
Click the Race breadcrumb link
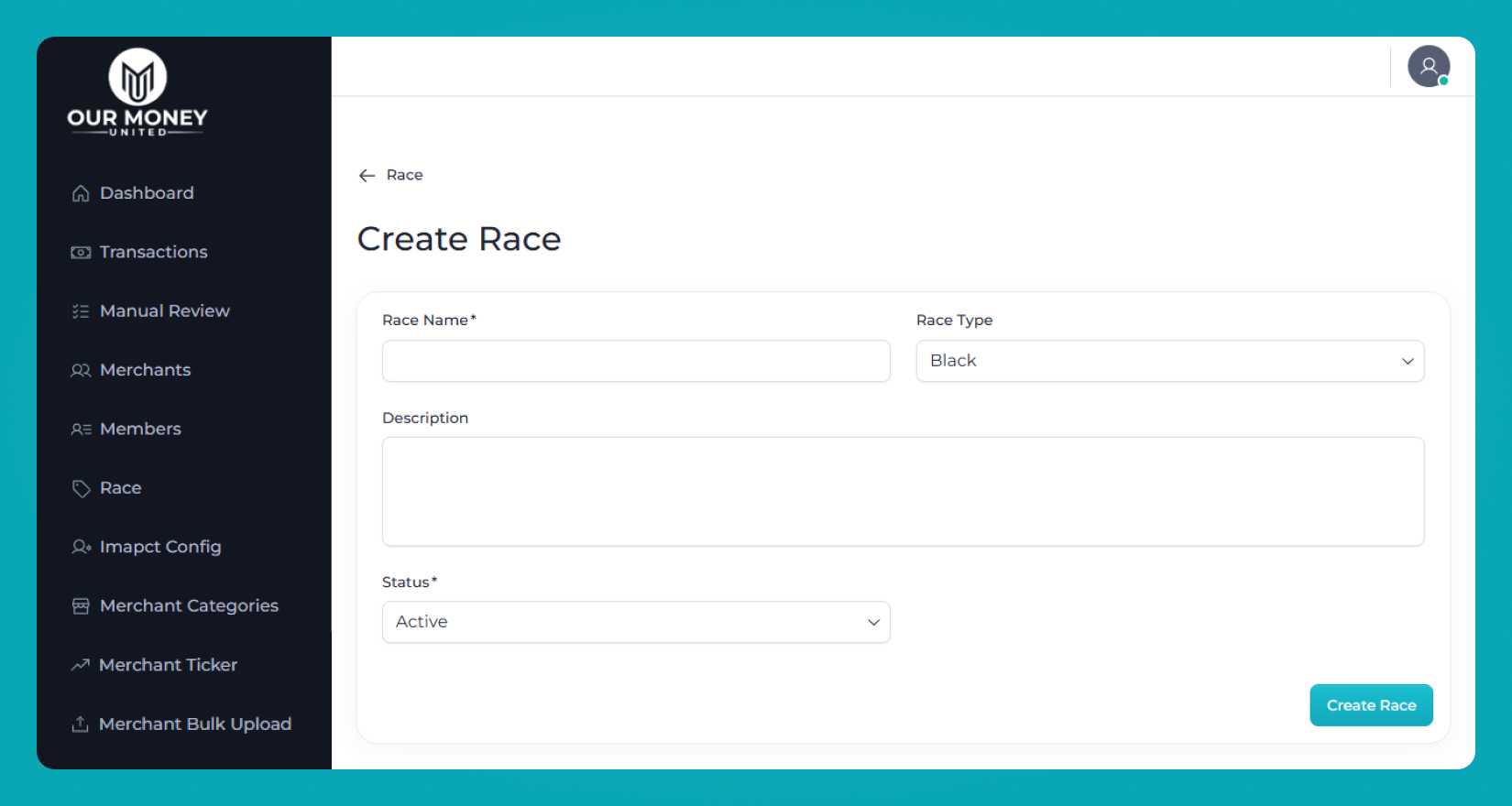pyautogui.click(x=404, y=175)
